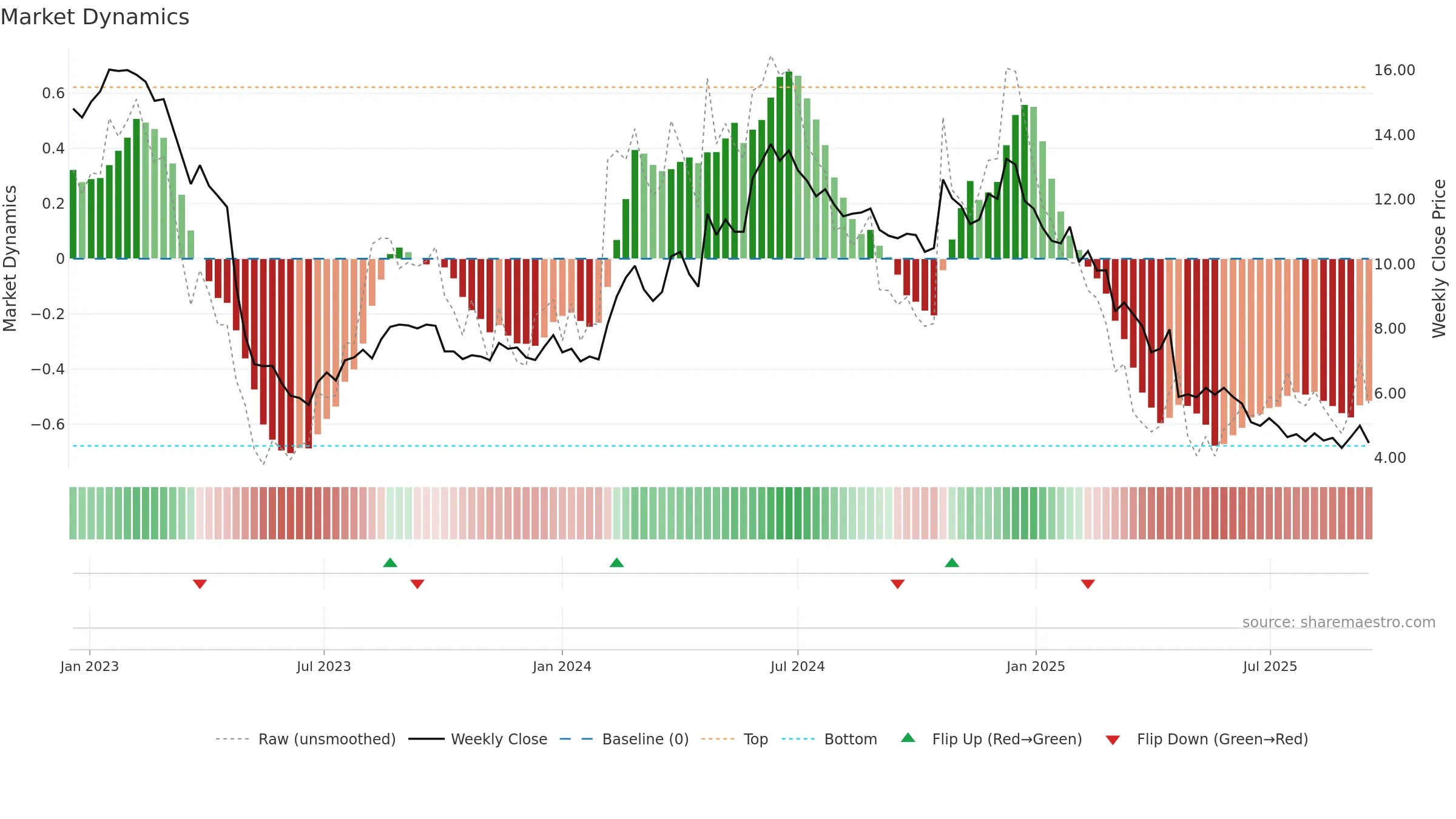
Task: Click the Jan 2024 axis label
Action: pyautogui.click(x=562, y=666)
